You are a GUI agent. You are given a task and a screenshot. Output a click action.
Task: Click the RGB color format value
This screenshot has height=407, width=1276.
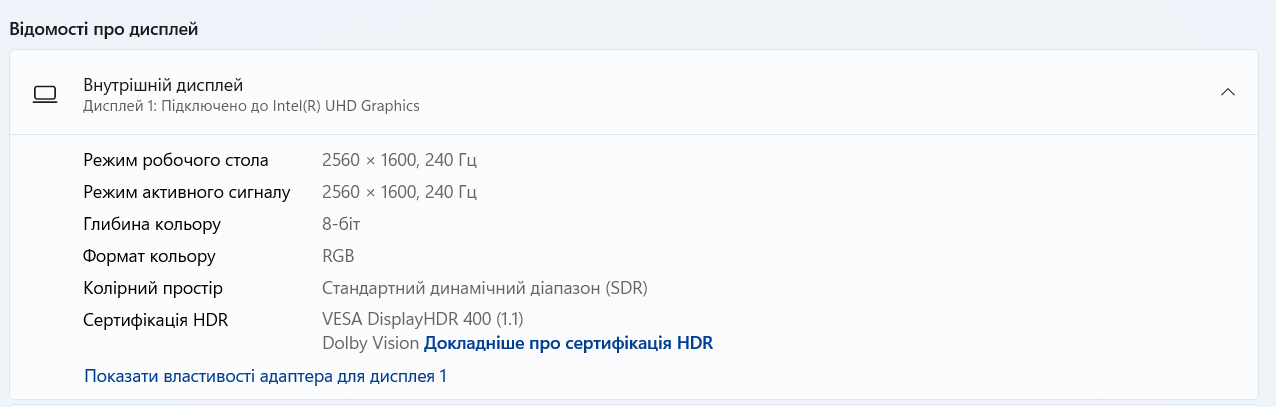click(x=338, y=256)
